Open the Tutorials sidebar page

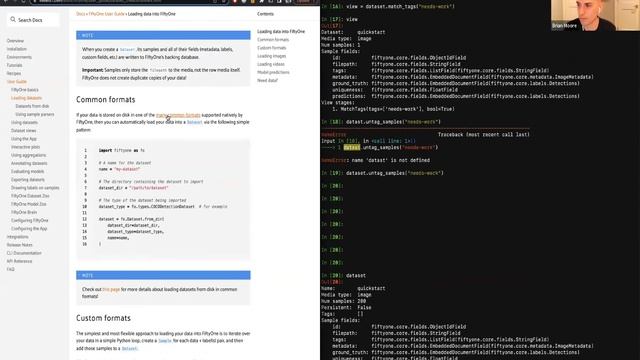point(15,65)
